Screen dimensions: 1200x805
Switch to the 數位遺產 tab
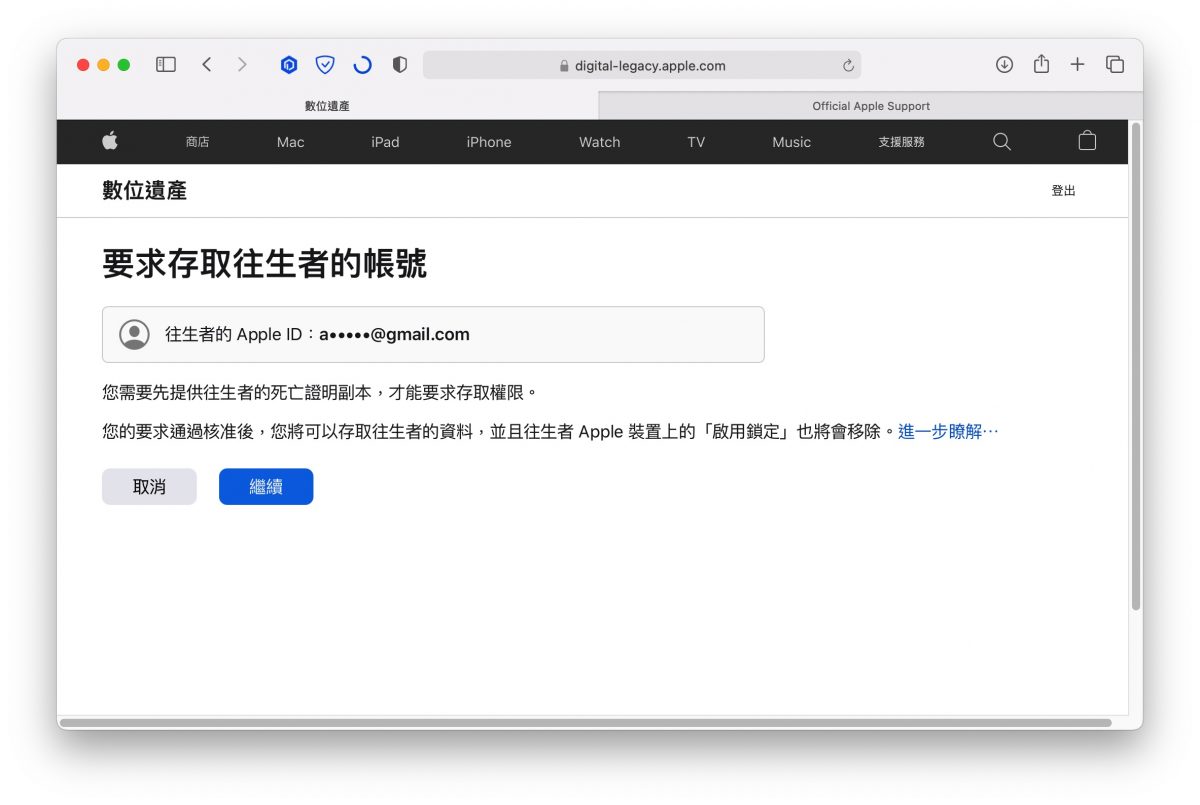328,106
